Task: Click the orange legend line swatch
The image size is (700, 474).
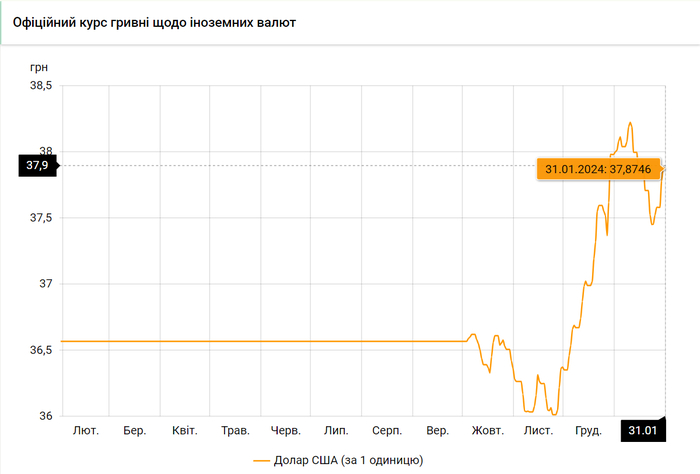Action: pyautogui.click(x=262, y=460)
